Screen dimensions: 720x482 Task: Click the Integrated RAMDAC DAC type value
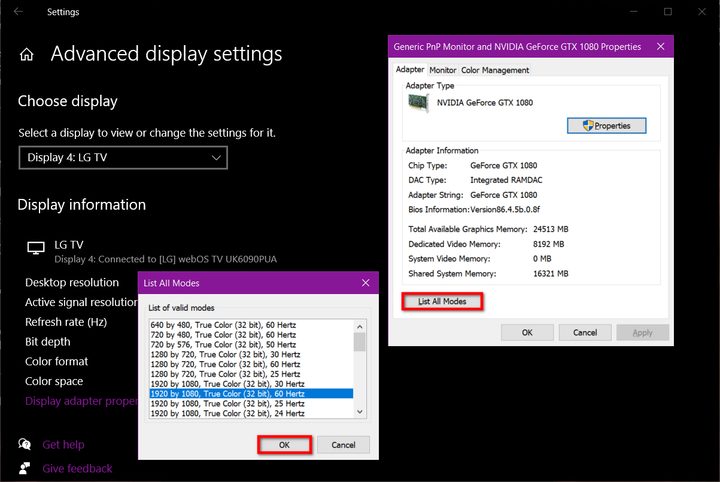tap(506, 180)
